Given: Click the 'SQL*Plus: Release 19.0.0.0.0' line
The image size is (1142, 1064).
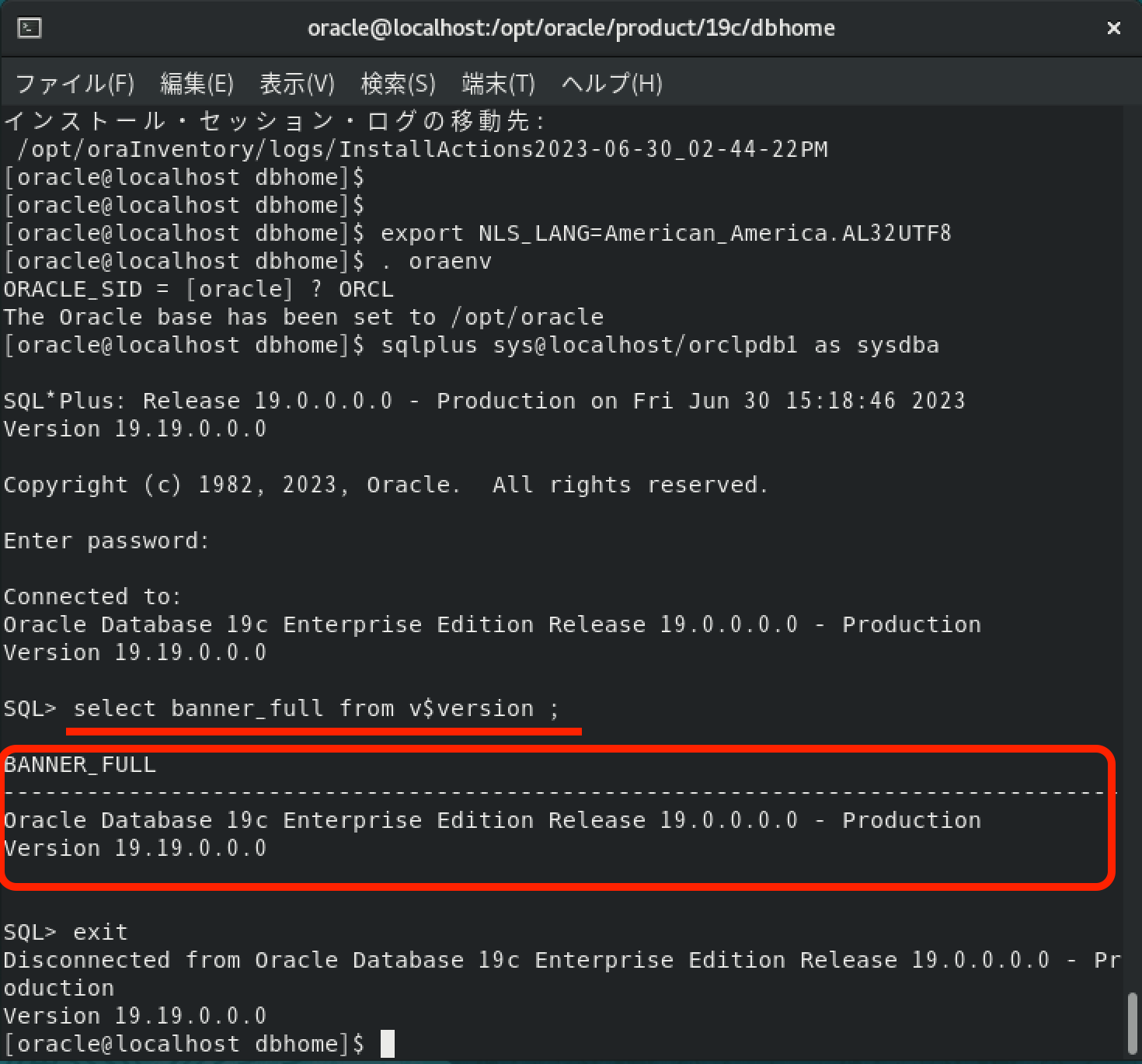Looking at the screenshot, I should pyautogui.click(x=485, y=401).
